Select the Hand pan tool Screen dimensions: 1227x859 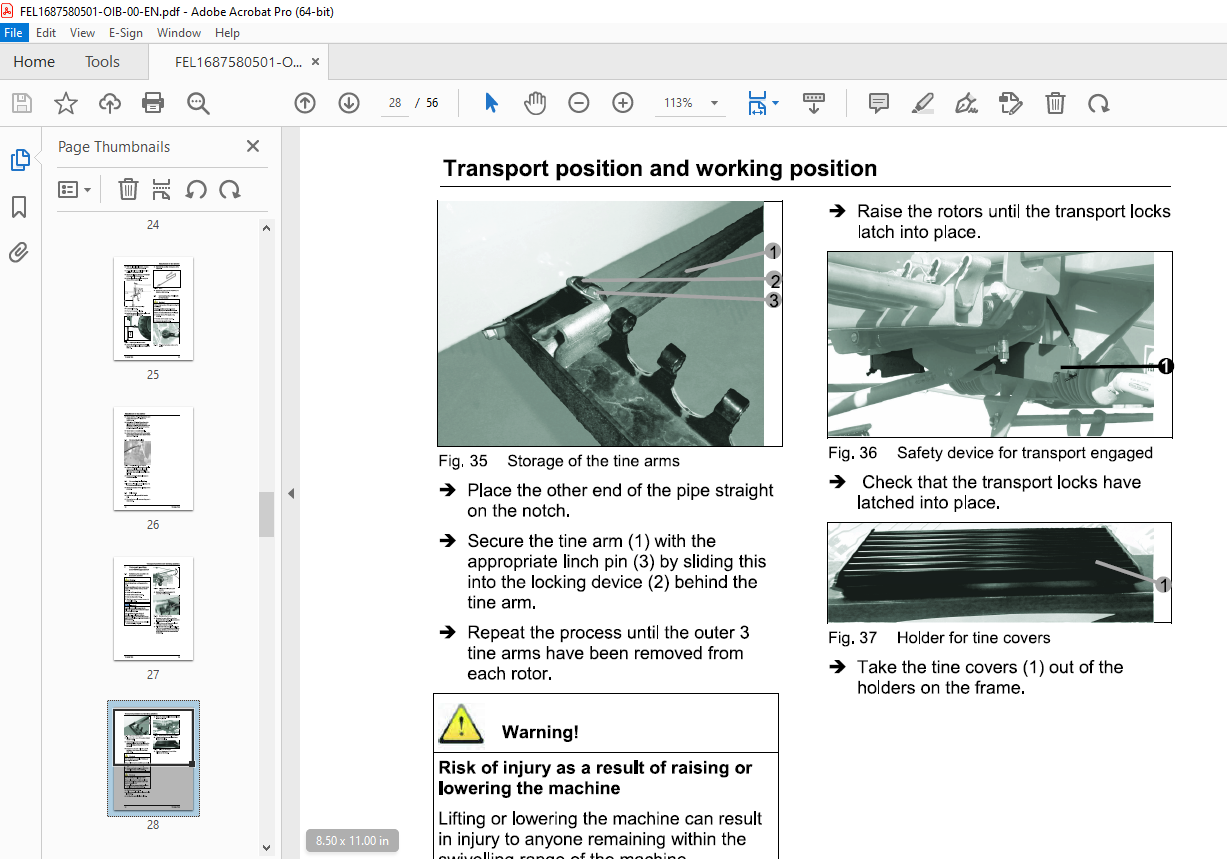536,103
